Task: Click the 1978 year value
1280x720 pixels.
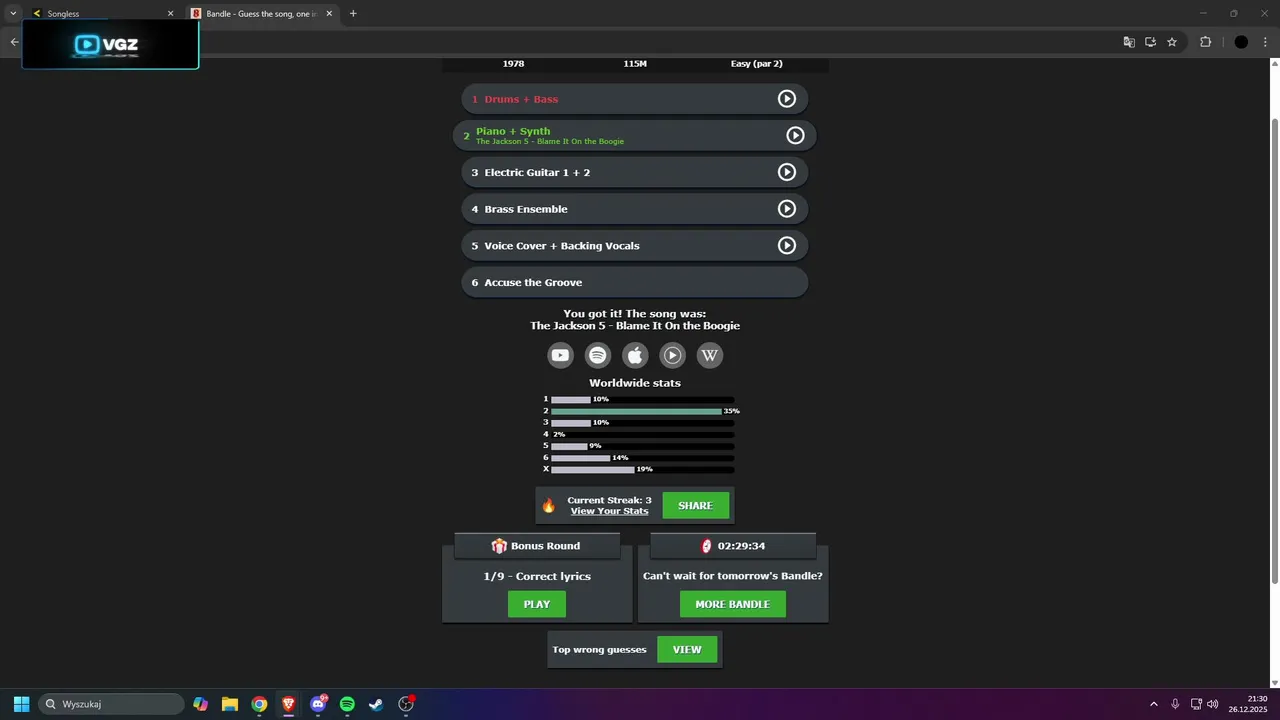Action: point(513,64)
